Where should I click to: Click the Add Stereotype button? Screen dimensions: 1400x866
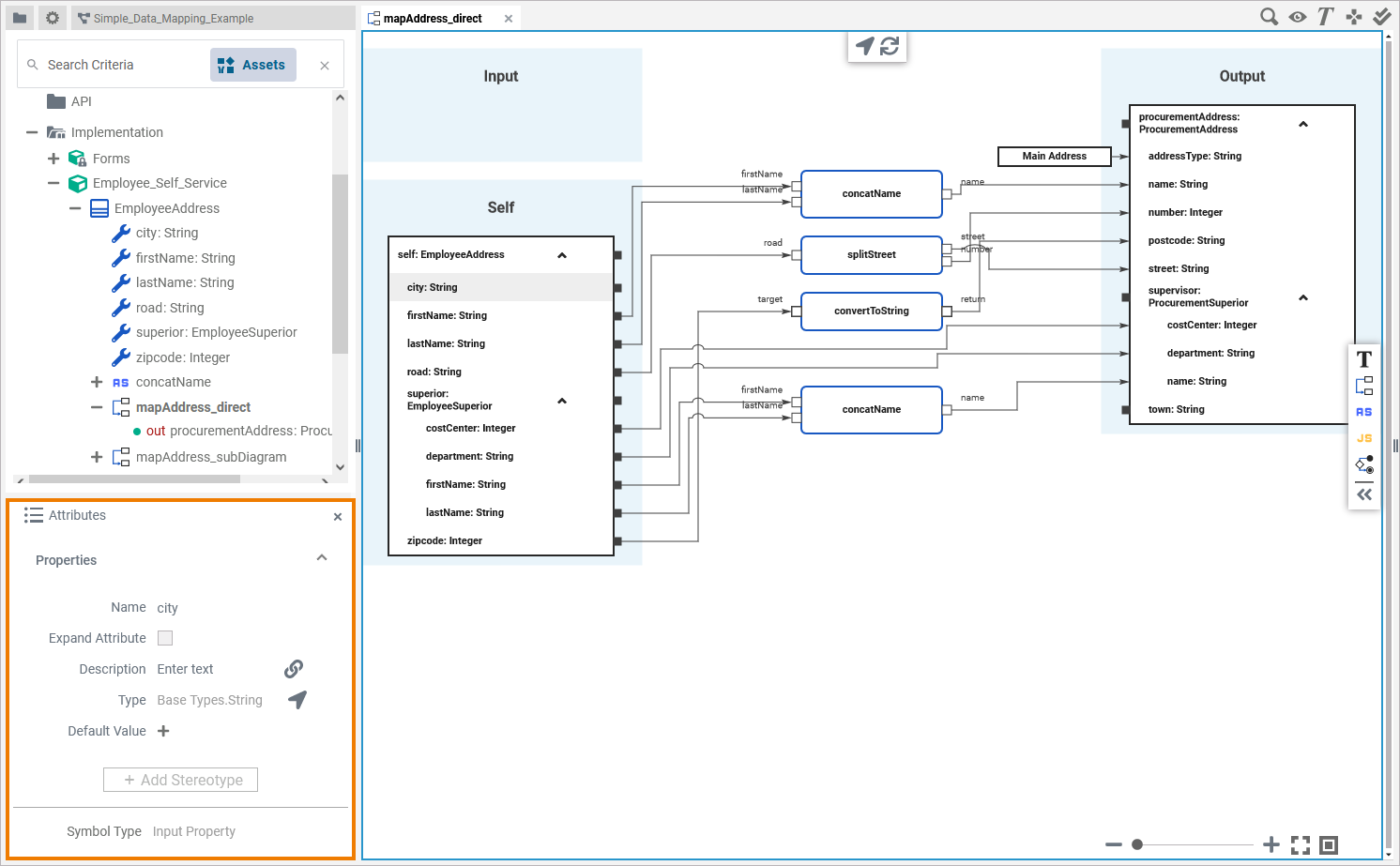tap(180, 780)
